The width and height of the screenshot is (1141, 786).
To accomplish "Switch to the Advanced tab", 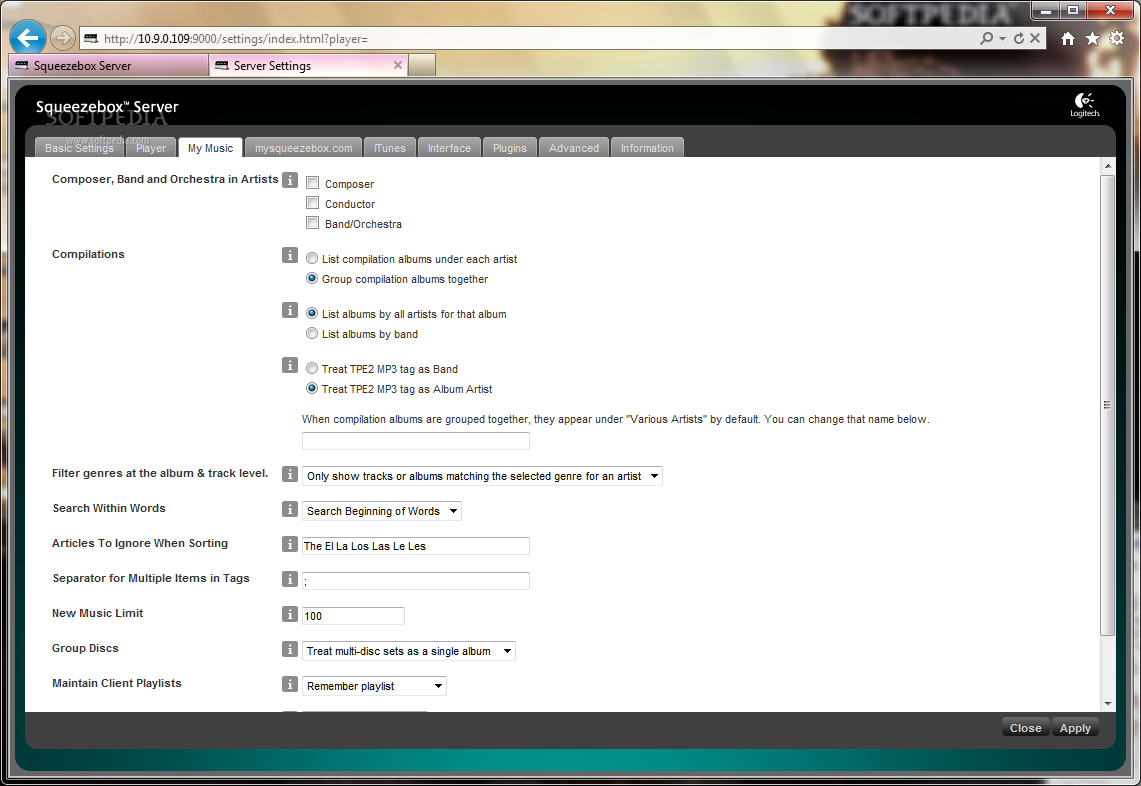I will (574, 148).
